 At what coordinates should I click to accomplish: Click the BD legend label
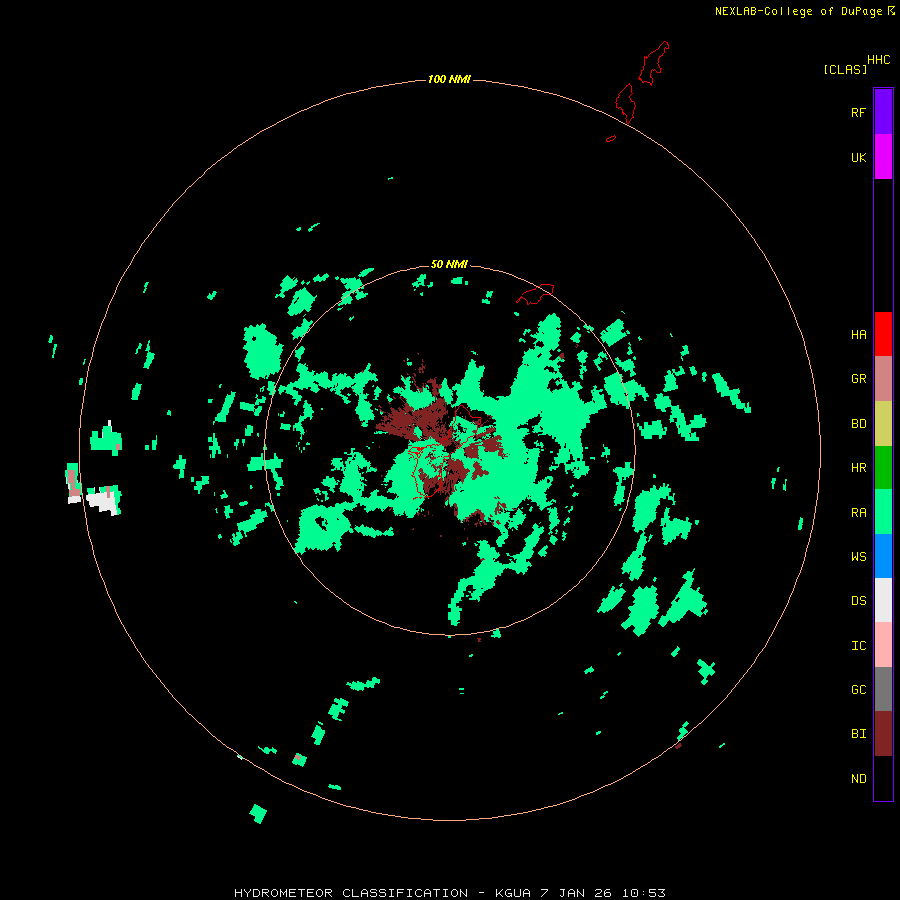click(x=858, y=424)
